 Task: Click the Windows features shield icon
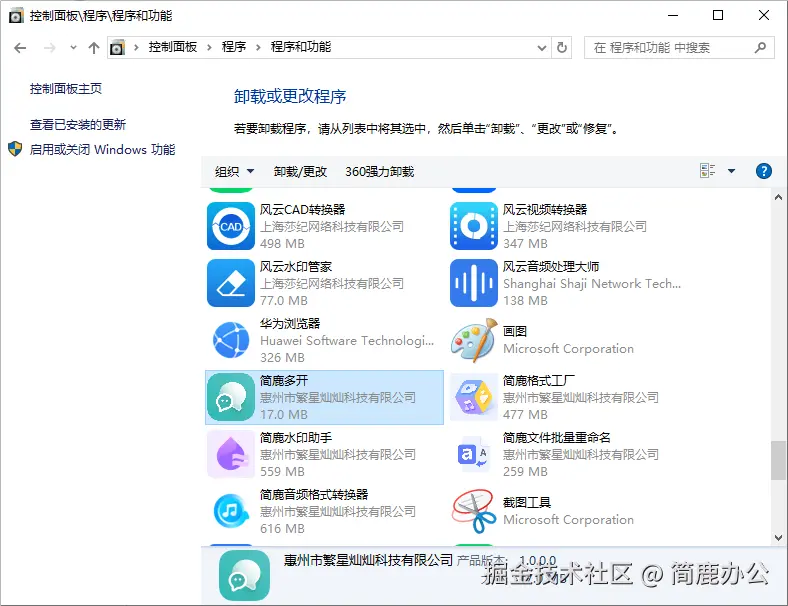click(15, 149)
